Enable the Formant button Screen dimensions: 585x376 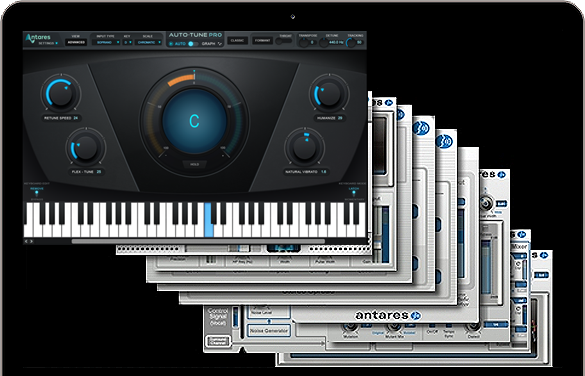tap(262, 41)
